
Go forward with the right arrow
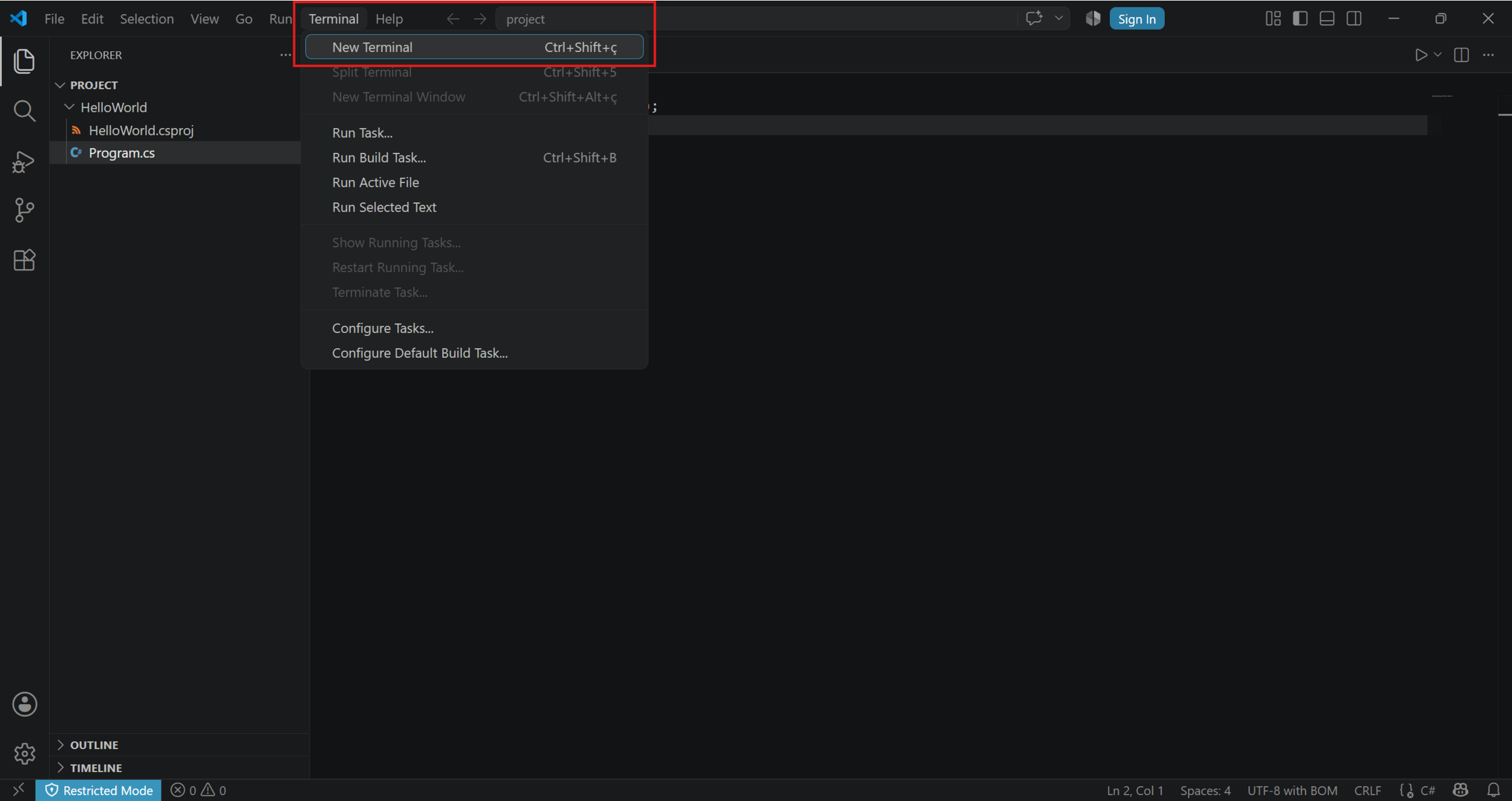tap(480, 19)
